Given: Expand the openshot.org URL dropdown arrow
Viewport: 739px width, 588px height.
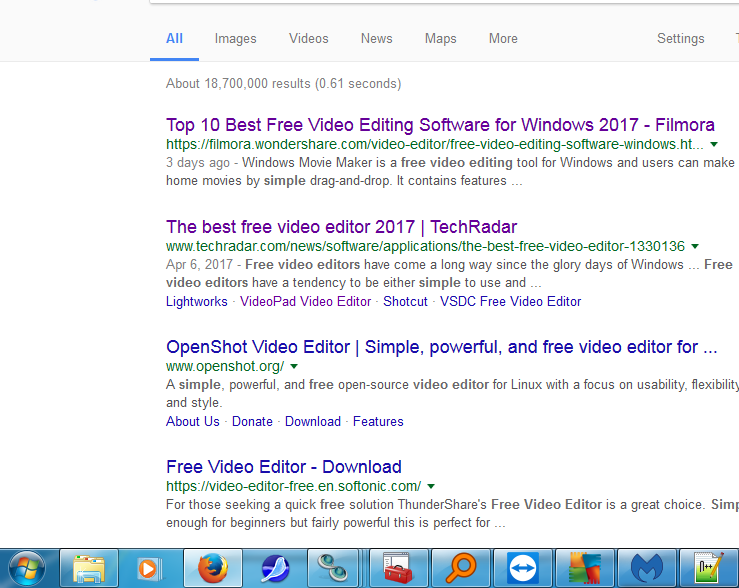Looking at the screenshot, I should pyautogui.click(x=294, y=366).
